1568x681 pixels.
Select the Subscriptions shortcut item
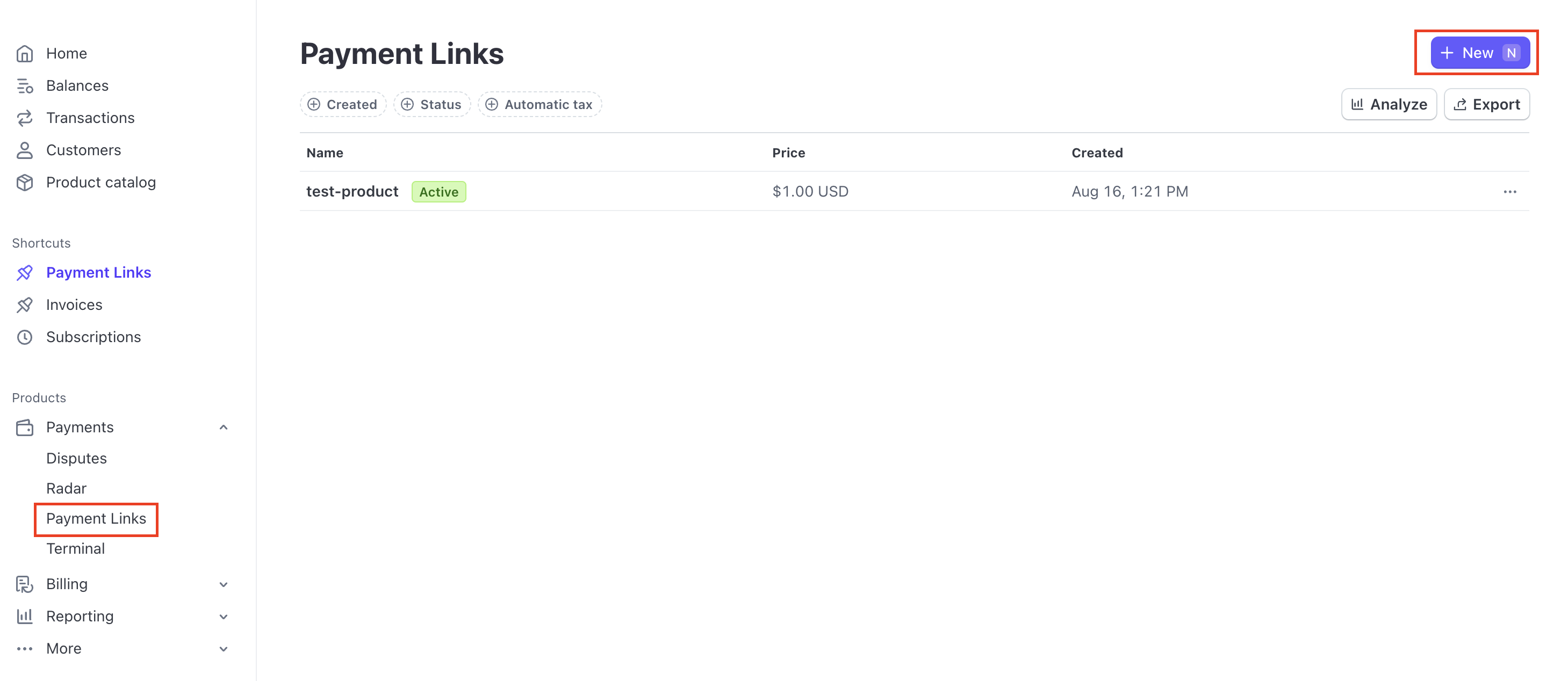point(93,336)
